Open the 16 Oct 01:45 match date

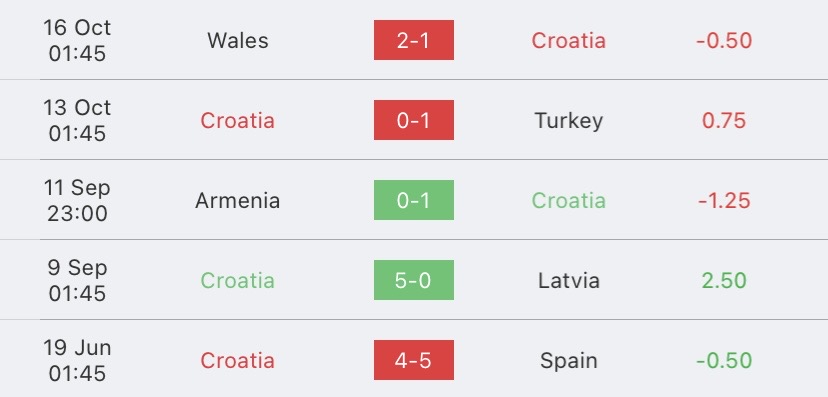coord(77,40)
